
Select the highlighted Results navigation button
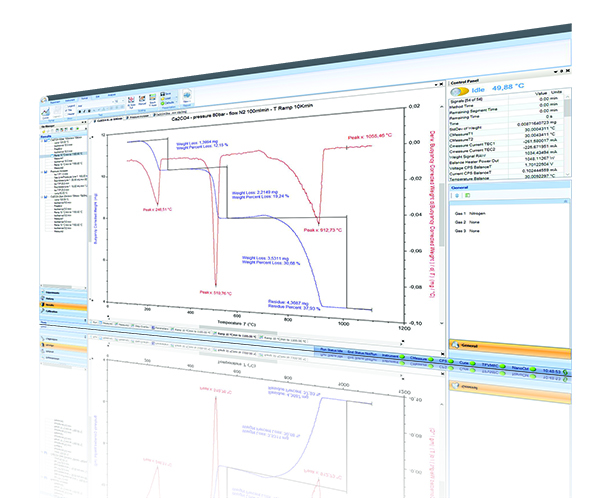tap(63, 305)
